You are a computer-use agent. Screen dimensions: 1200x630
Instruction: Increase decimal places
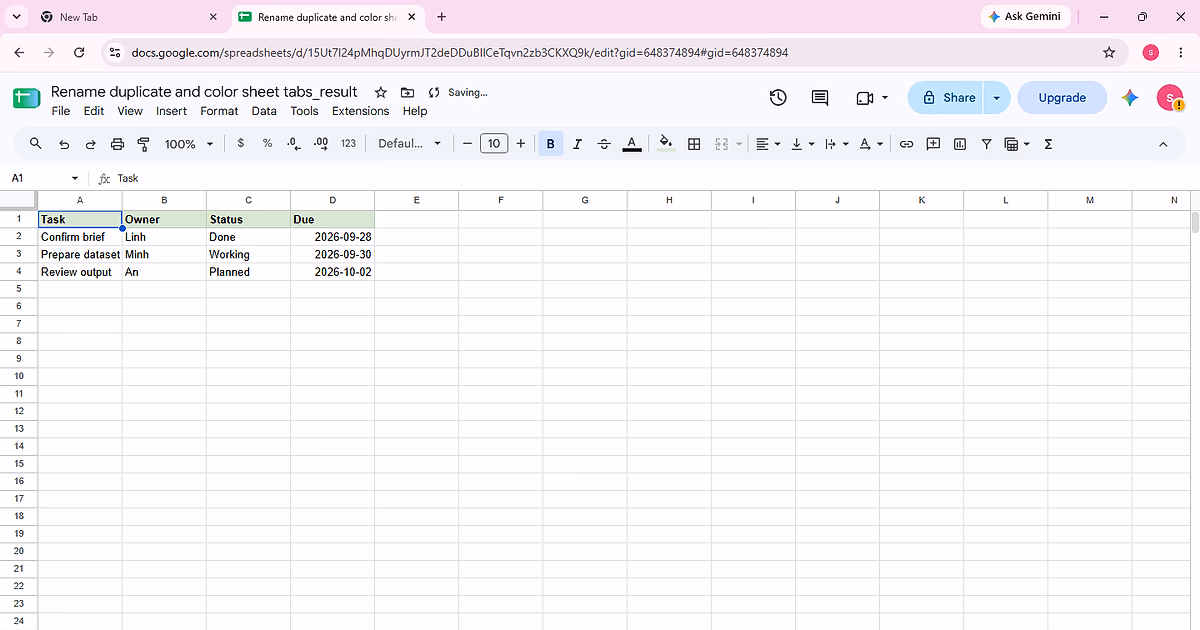click(x=321, y=144)
